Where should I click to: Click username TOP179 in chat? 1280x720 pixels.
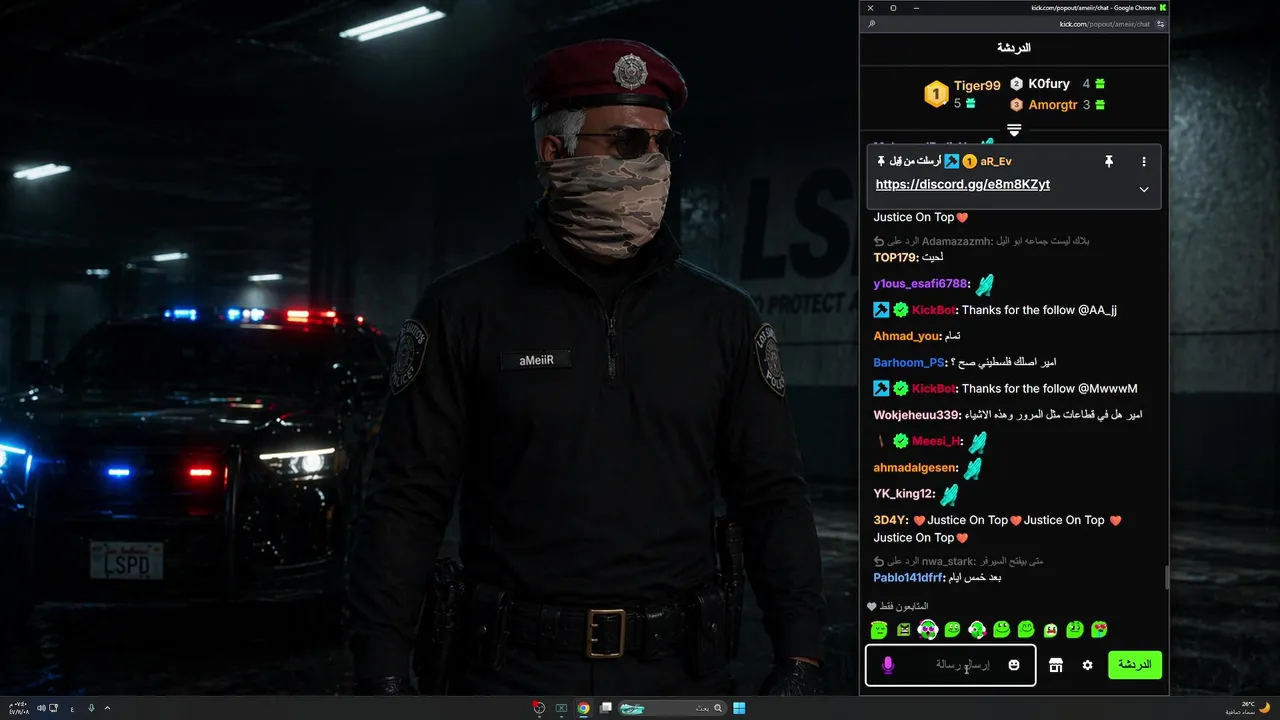pyautogui.click(x=895, y=257)
